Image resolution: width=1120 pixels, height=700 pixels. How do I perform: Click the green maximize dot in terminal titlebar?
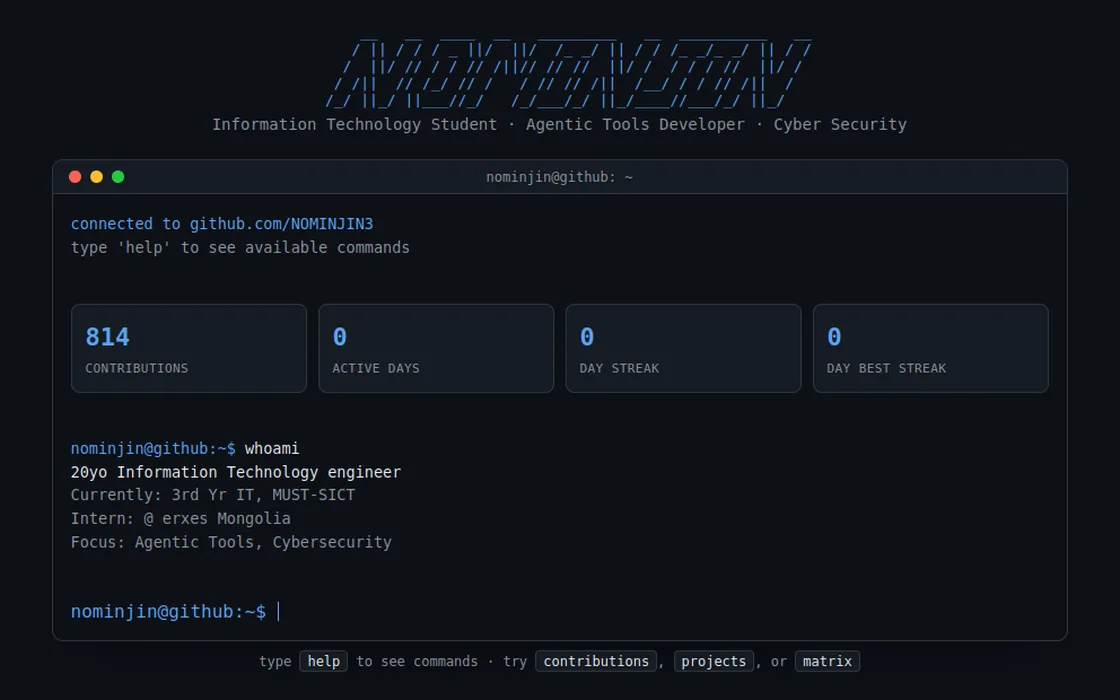pyautogui.click(x=118, y=176)
